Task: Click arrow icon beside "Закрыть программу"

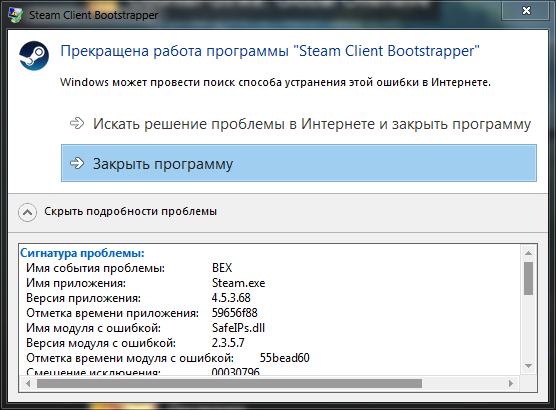Action: click(x=77, y=163)
